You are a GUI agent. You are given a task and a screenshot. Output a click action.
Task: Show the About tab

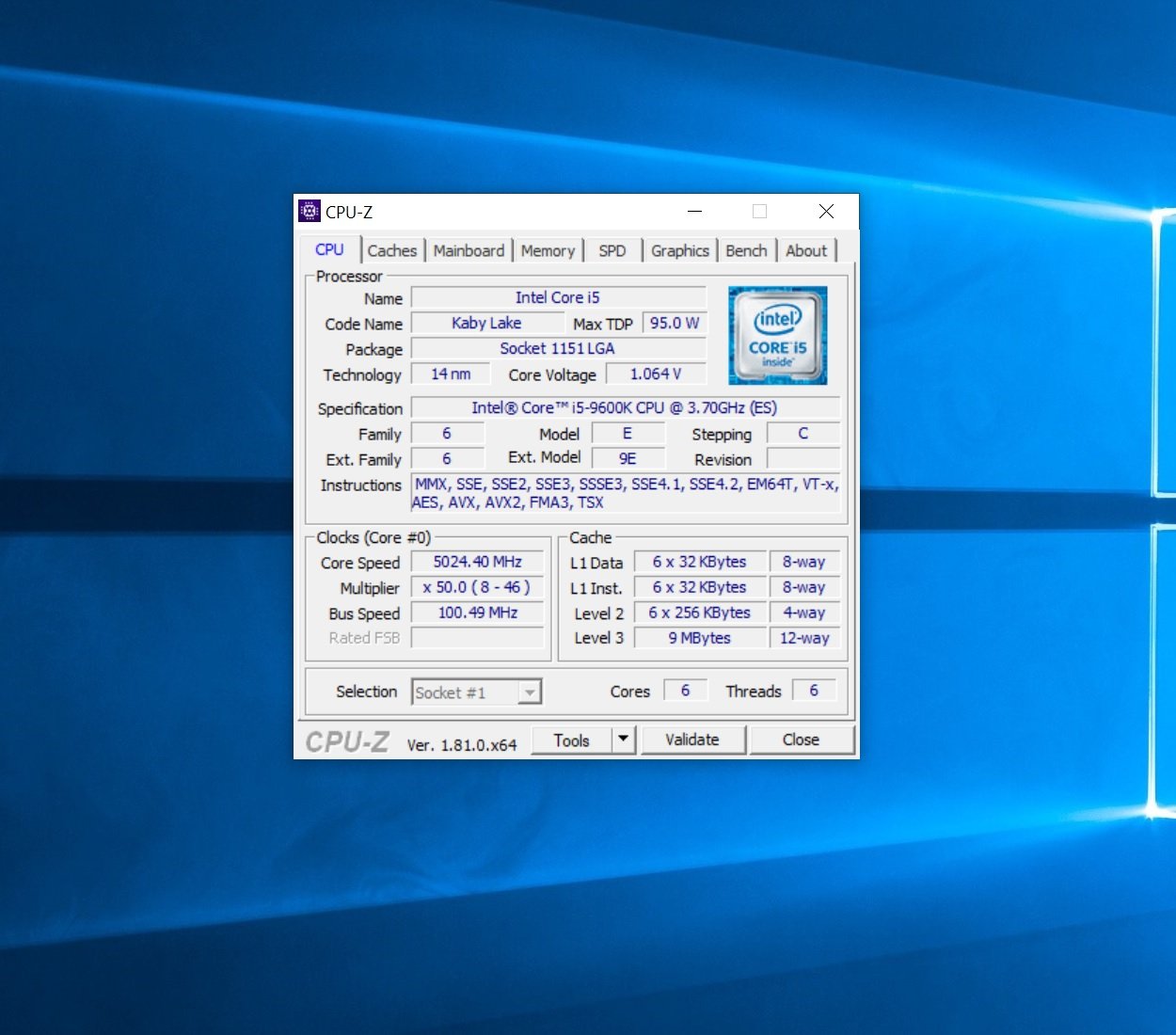coord(806,251)
